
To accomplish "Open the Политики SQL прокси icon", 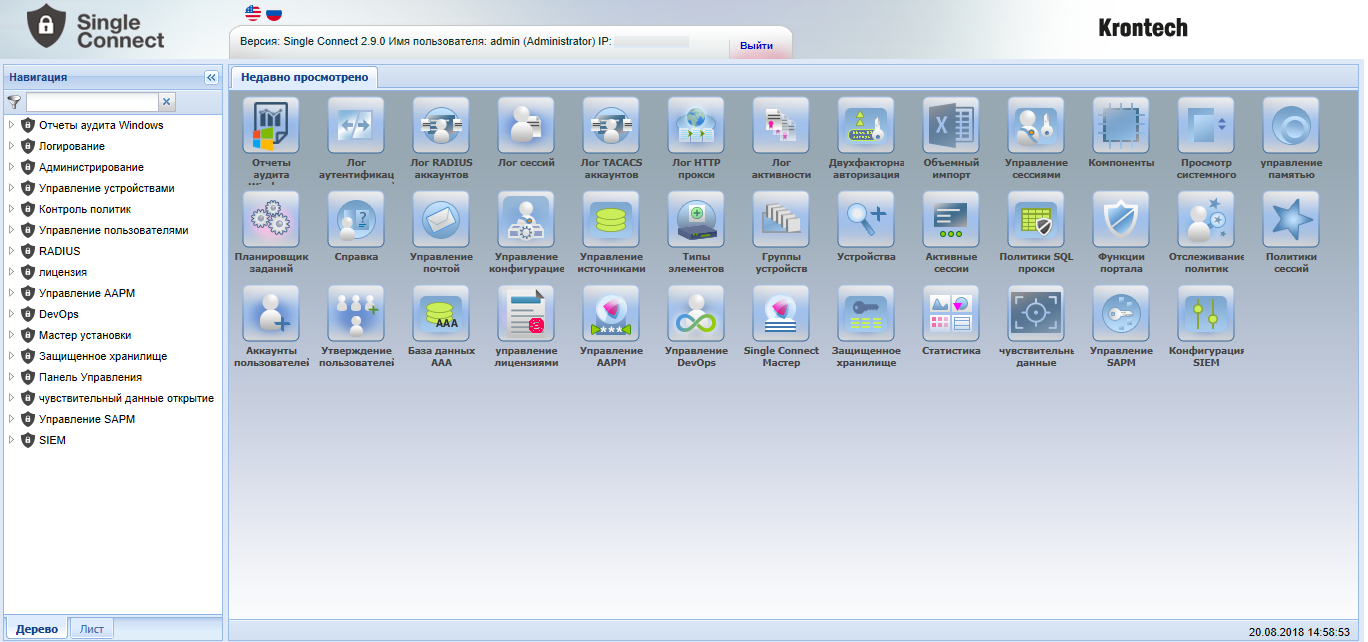I will (x=1036, y=219).
